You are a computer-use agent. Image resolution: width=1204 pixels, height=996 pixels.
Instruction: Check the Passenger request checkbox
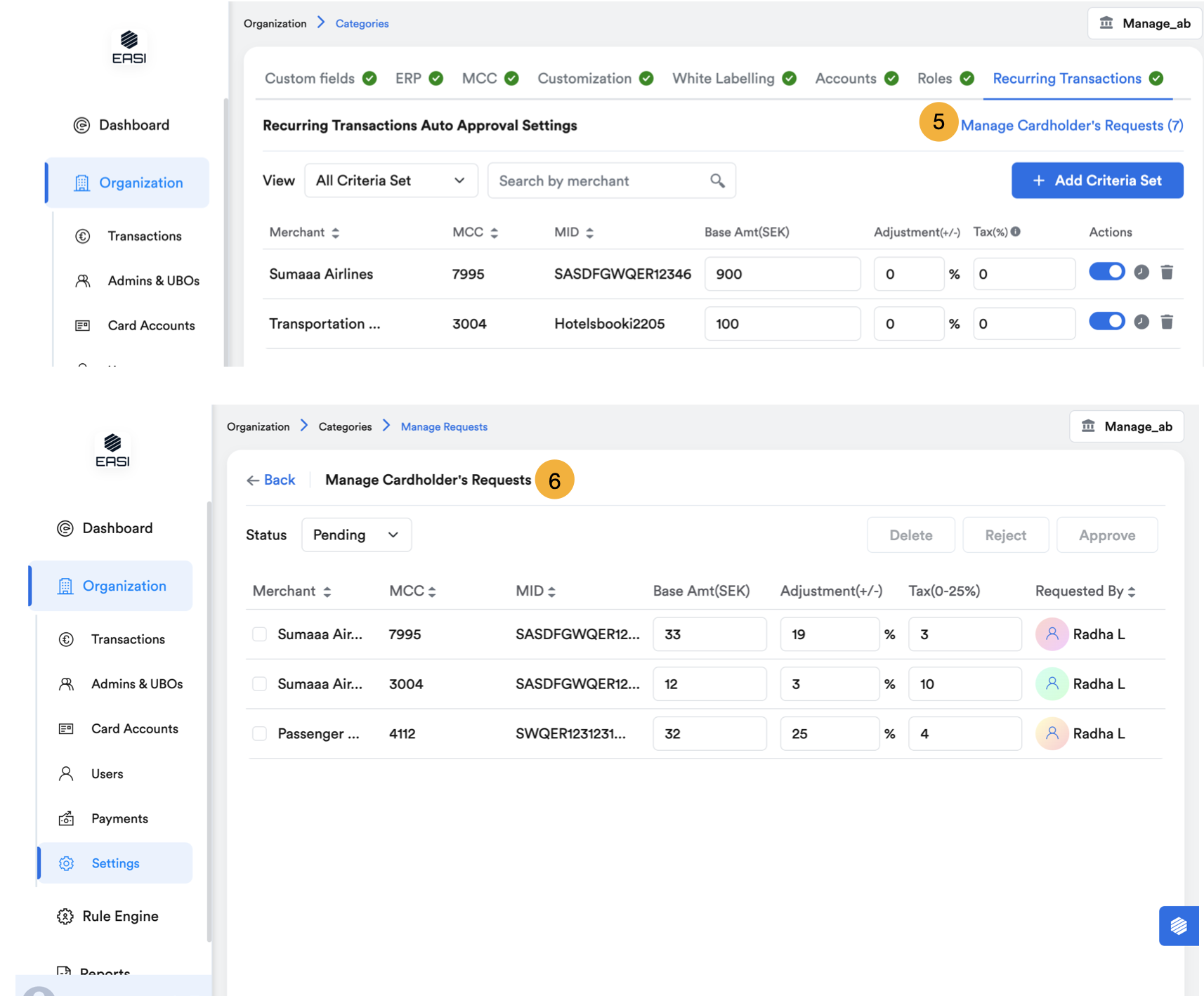(260, 734)
